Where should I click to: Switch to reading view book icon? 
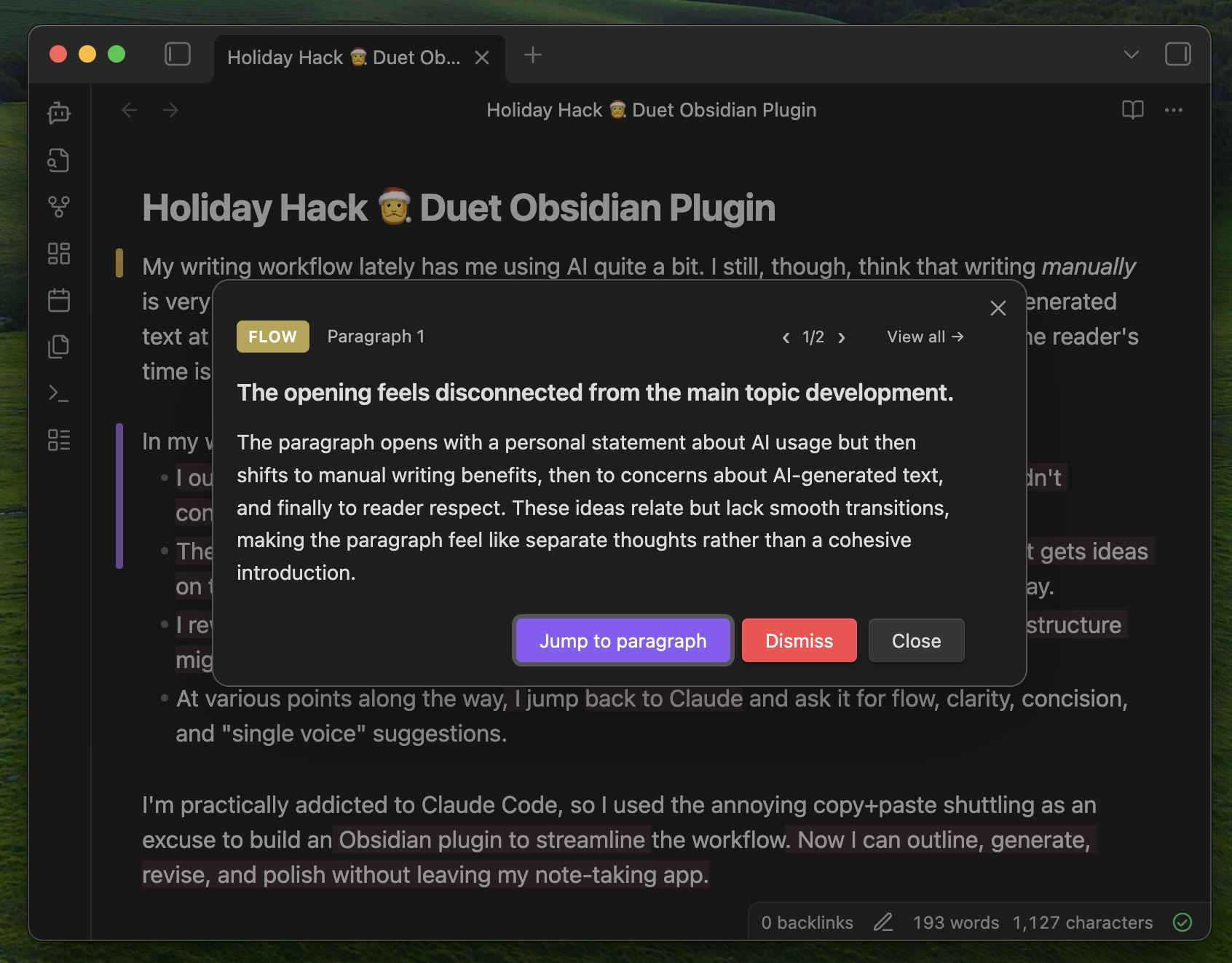(1132, 110)
